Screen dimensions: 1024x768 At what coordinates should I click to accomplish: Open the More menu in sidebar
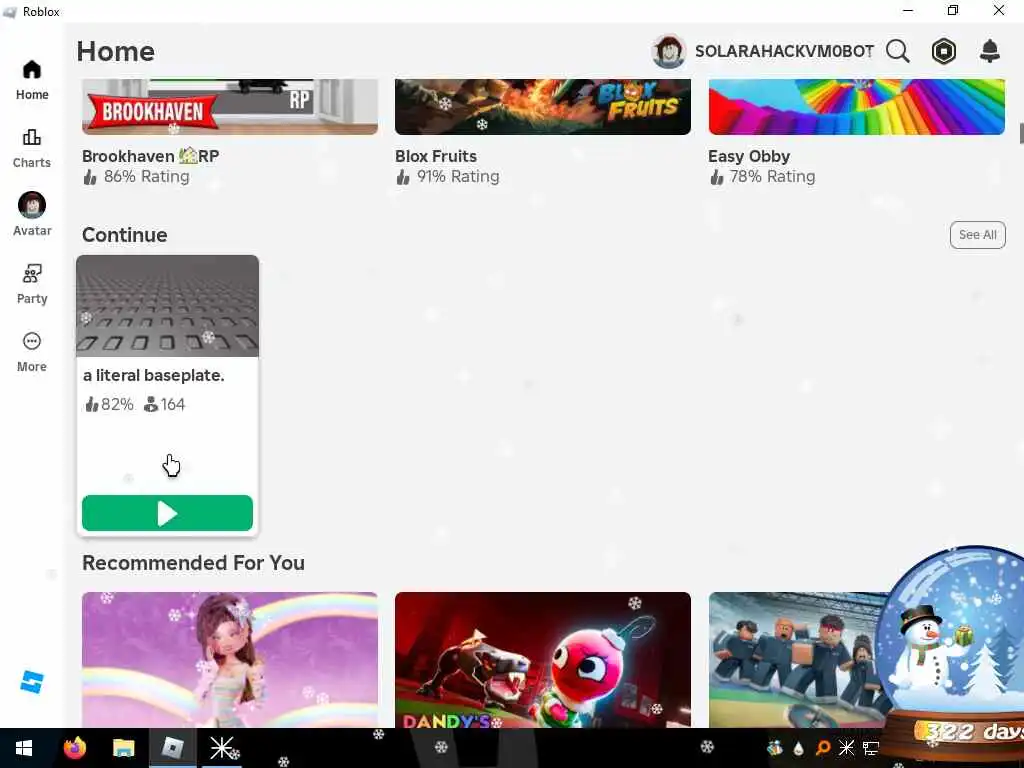coord(31,352)
